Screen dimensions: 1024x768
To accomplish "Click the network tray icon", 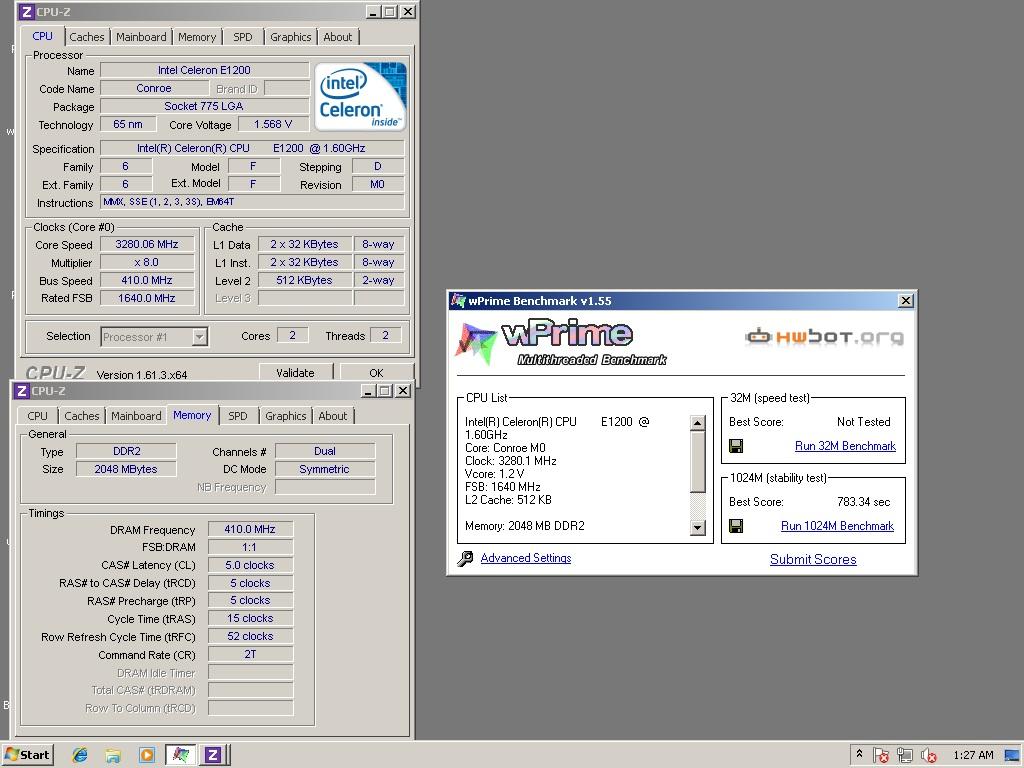I will [x=904, y=756].
